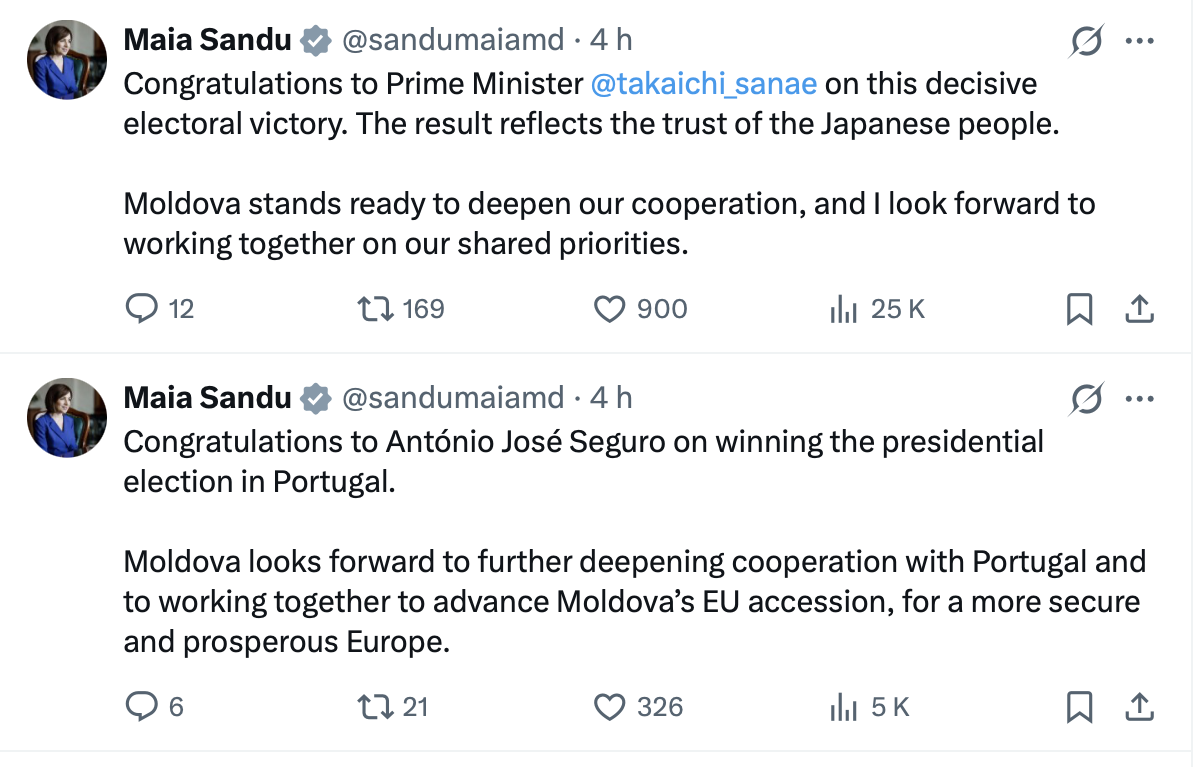Screen dimensions: 1195x767
Task: Open Grok icon on the second tweet
Action: point(1086,400)
